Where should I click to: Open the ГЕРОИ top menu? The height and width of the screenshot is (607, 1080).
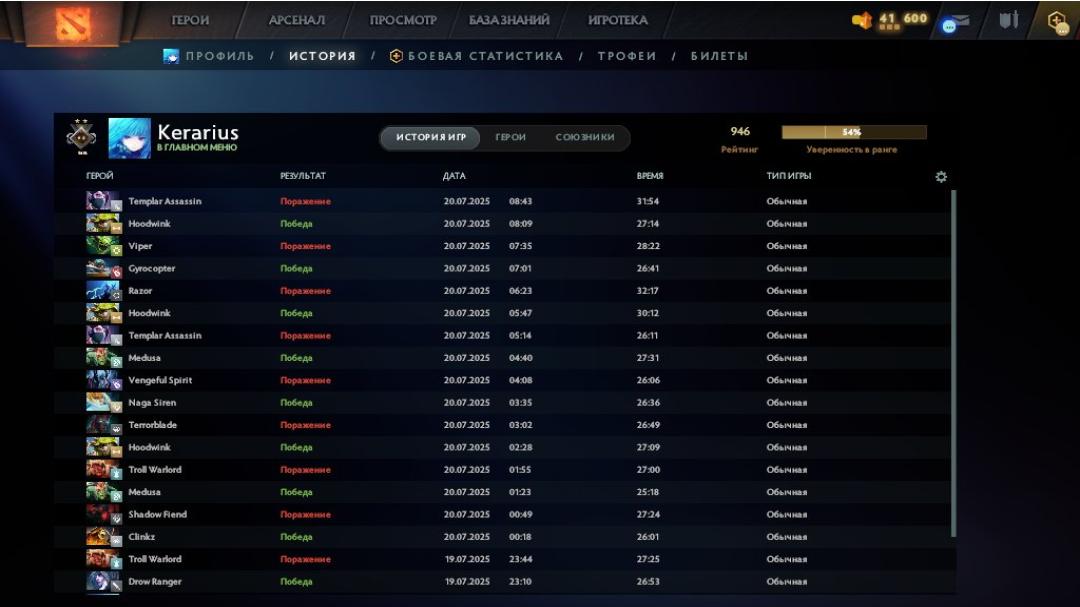(190, 20)
